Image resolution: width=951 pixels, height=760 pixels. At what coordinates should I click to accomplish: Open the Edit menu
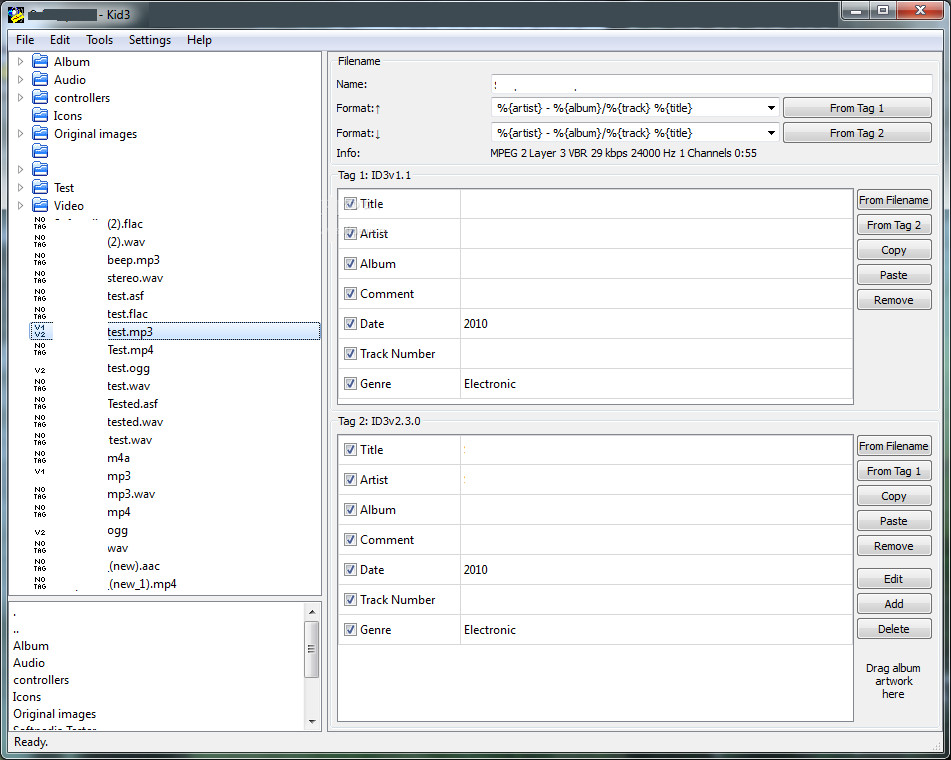pyautogui.click(x=60, y=40)
